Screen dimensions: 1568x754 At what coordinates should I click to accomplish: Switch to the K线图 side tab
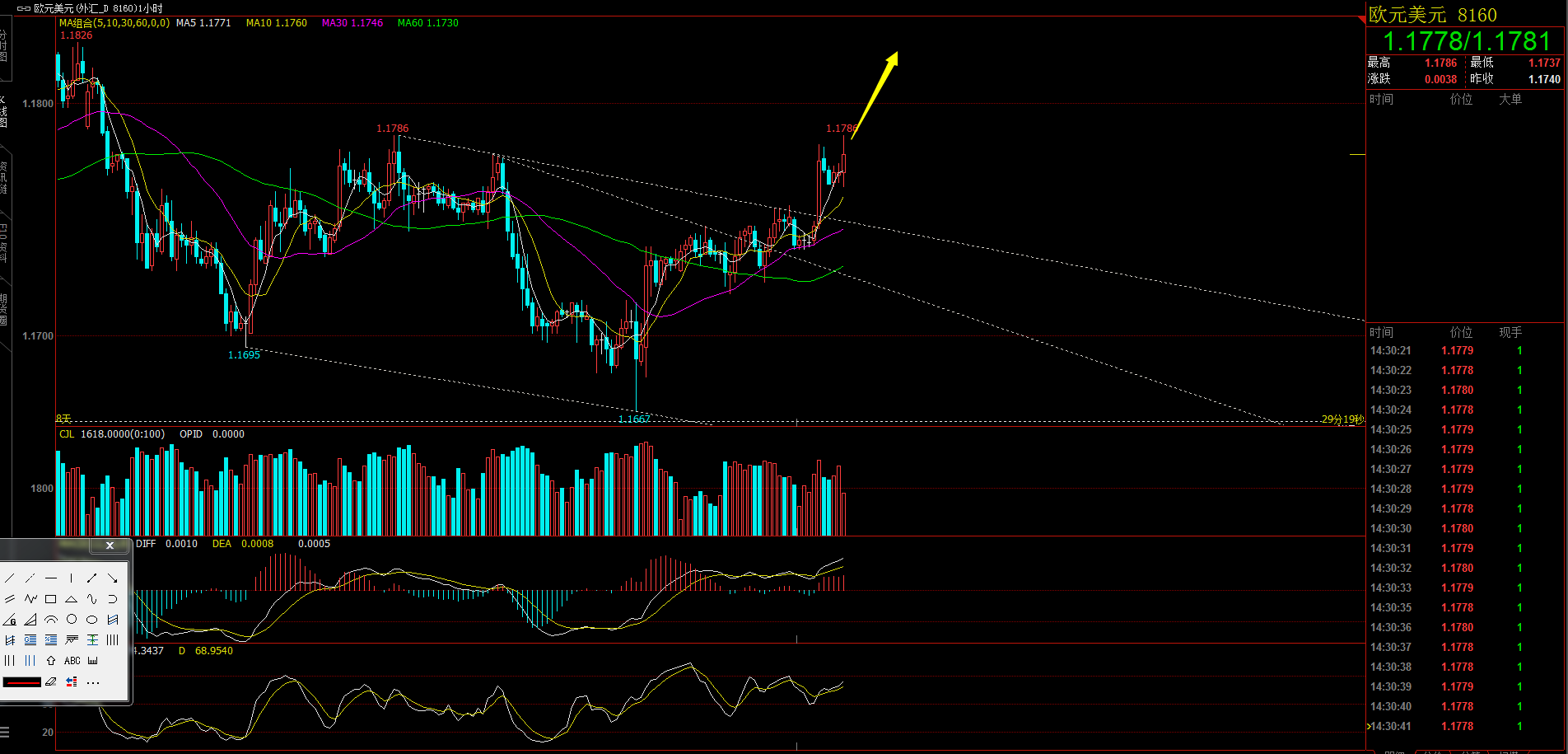pos(3,111)
